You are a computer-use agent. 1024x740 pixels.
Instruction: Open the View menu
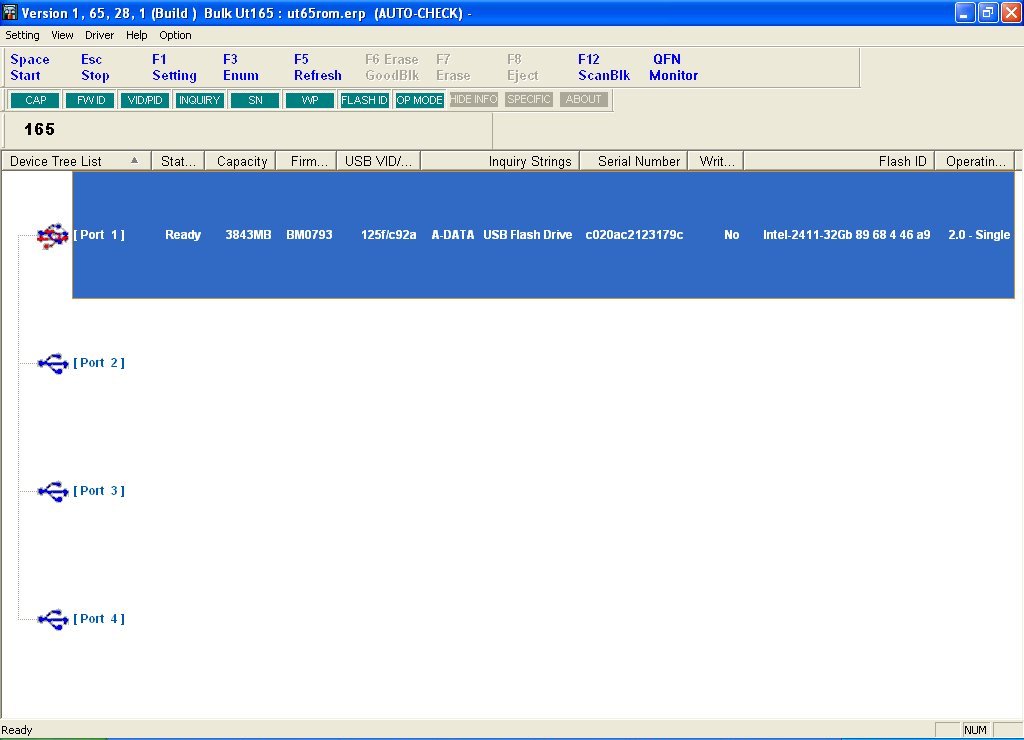point(62,35)
